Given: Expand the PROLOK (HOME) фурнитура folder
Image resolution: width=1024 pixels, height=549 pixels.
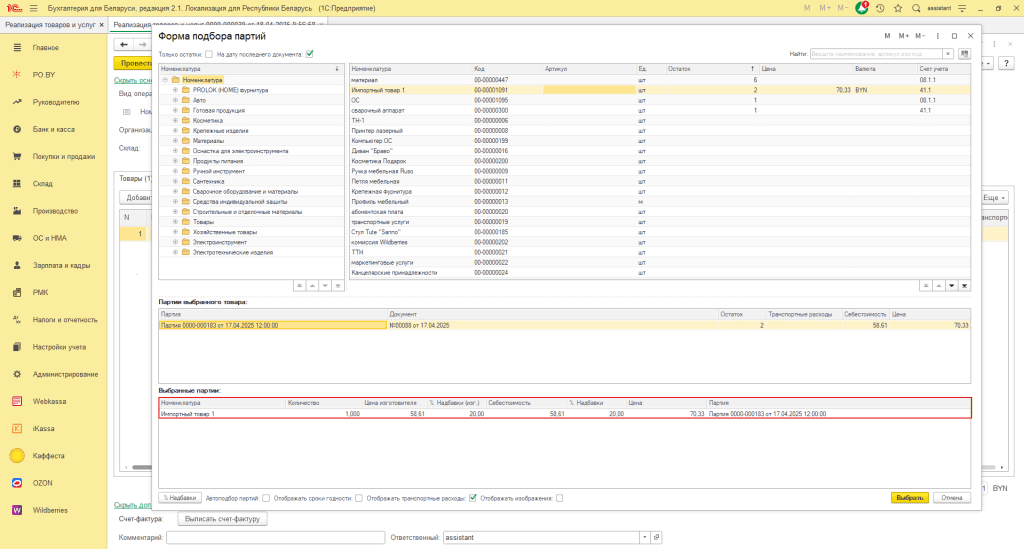Looking at the screenshot, I should 175,90.
